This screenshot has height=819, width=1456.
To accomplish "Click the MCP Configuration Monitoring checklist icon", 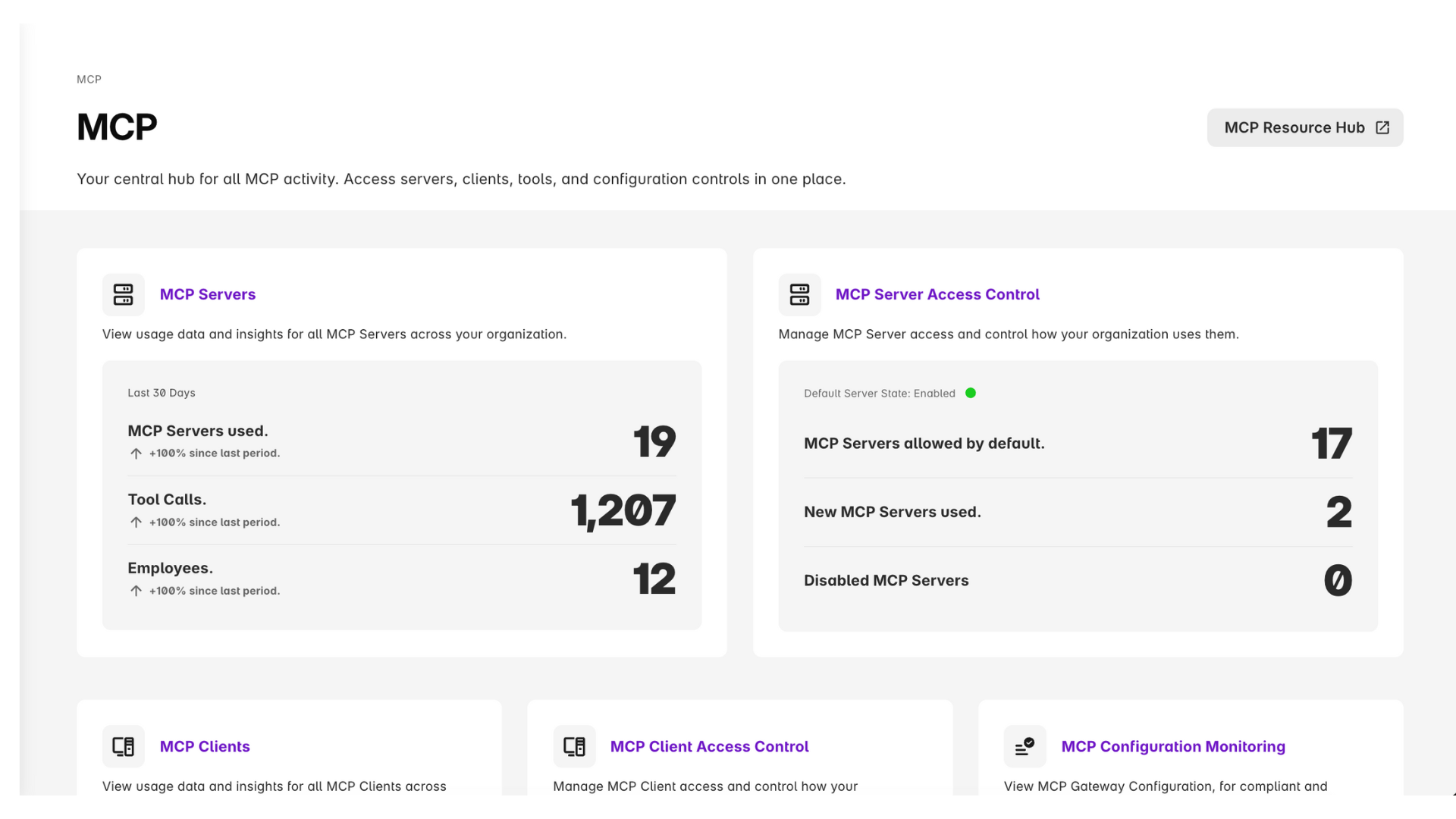I will pos(1025,746).
